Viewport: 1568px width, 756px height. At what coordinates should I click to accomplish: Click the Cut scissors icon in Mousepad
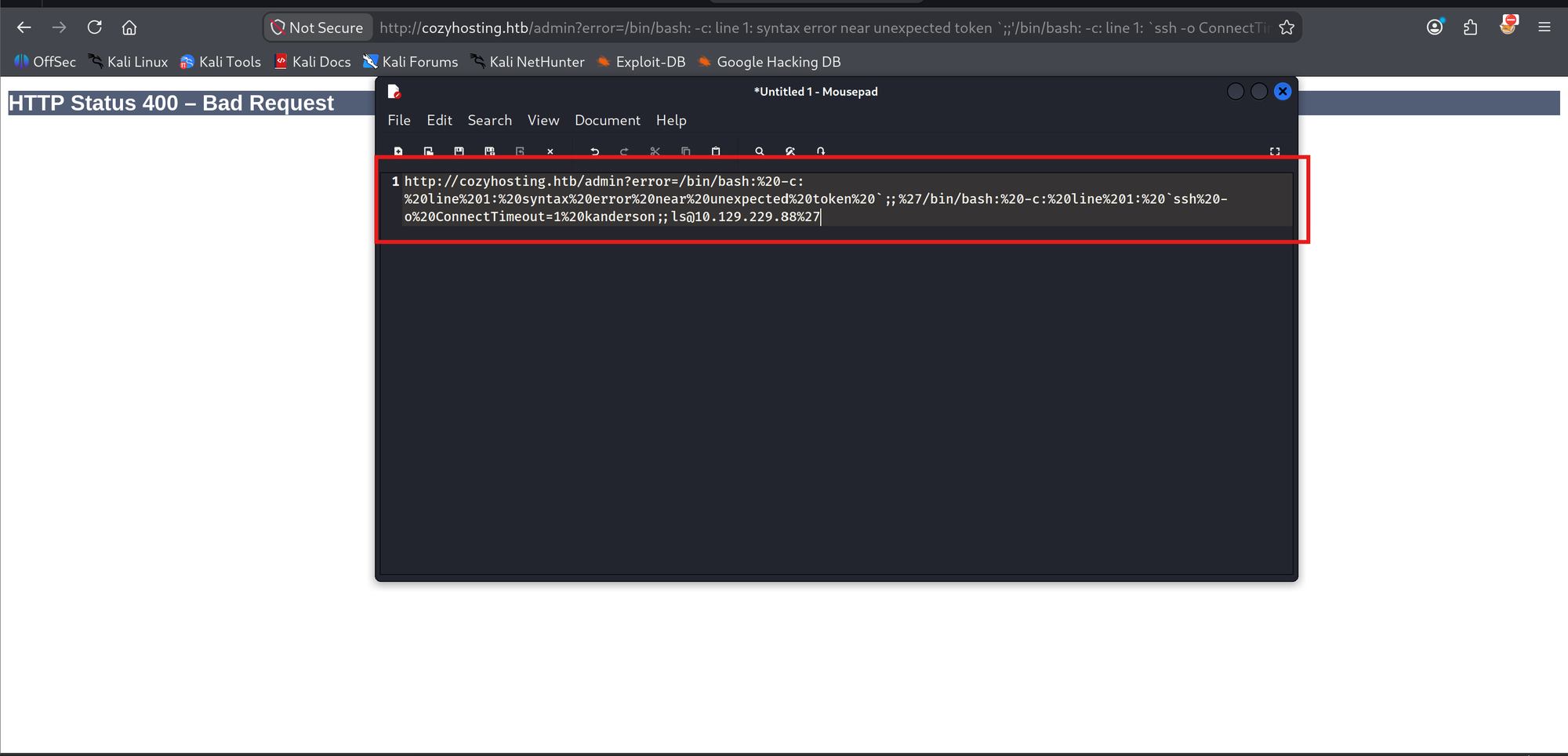(x=655, y=151)
